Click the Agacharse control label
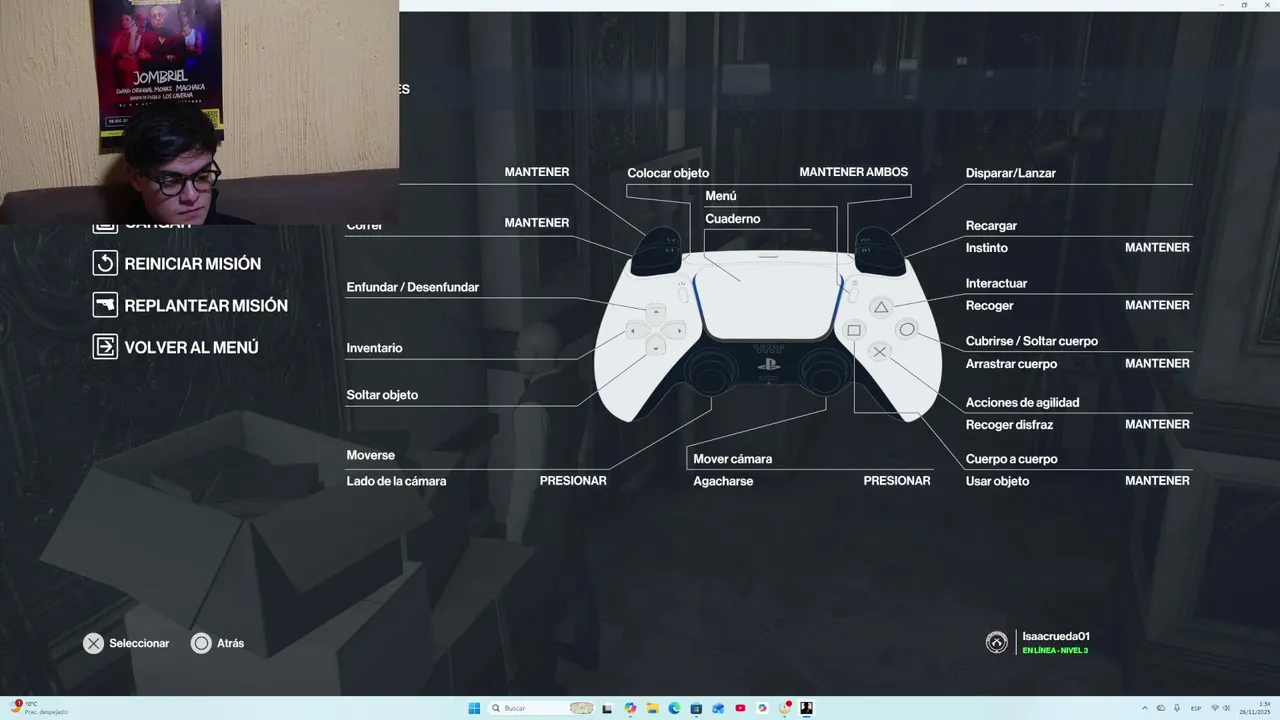Viewport: 1280px width, 720px height. point(723,482)
